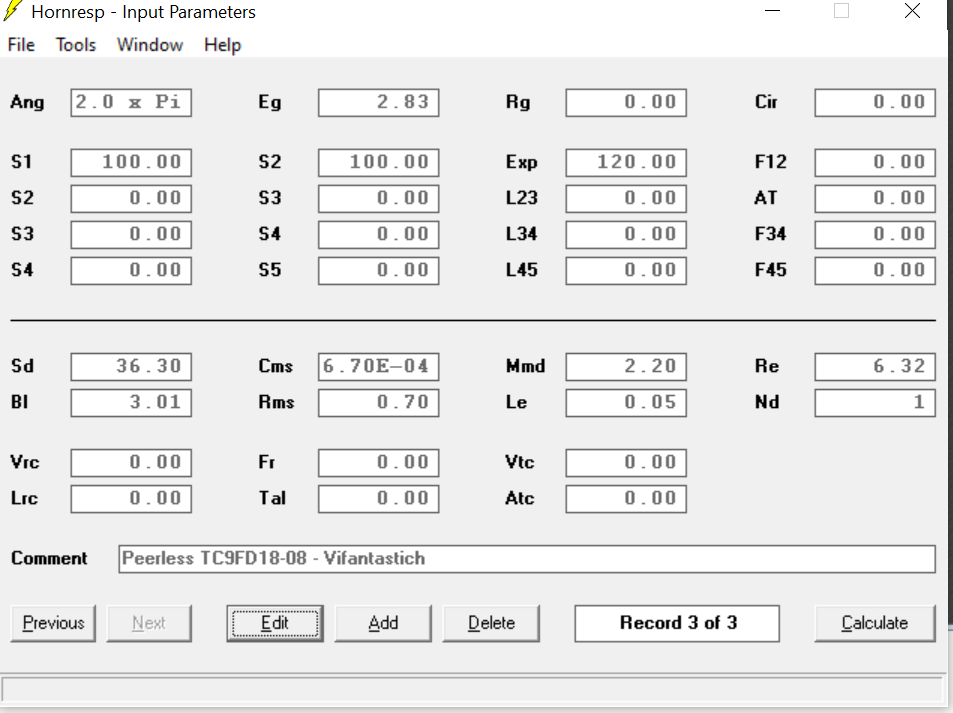Click the greyed-out Next button
This screenshot has height=713, width=953.
pos(149,623)
